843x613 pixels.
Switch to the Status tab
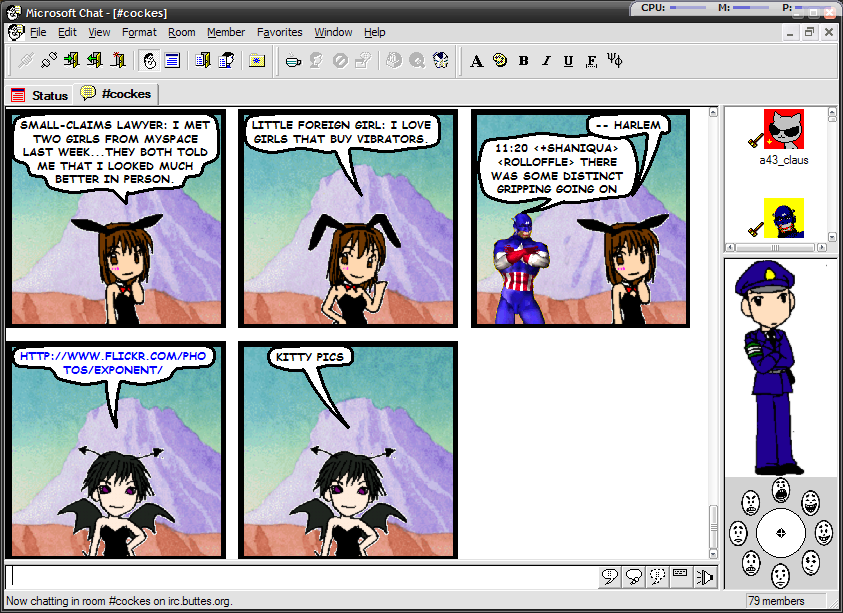(40, 95)
